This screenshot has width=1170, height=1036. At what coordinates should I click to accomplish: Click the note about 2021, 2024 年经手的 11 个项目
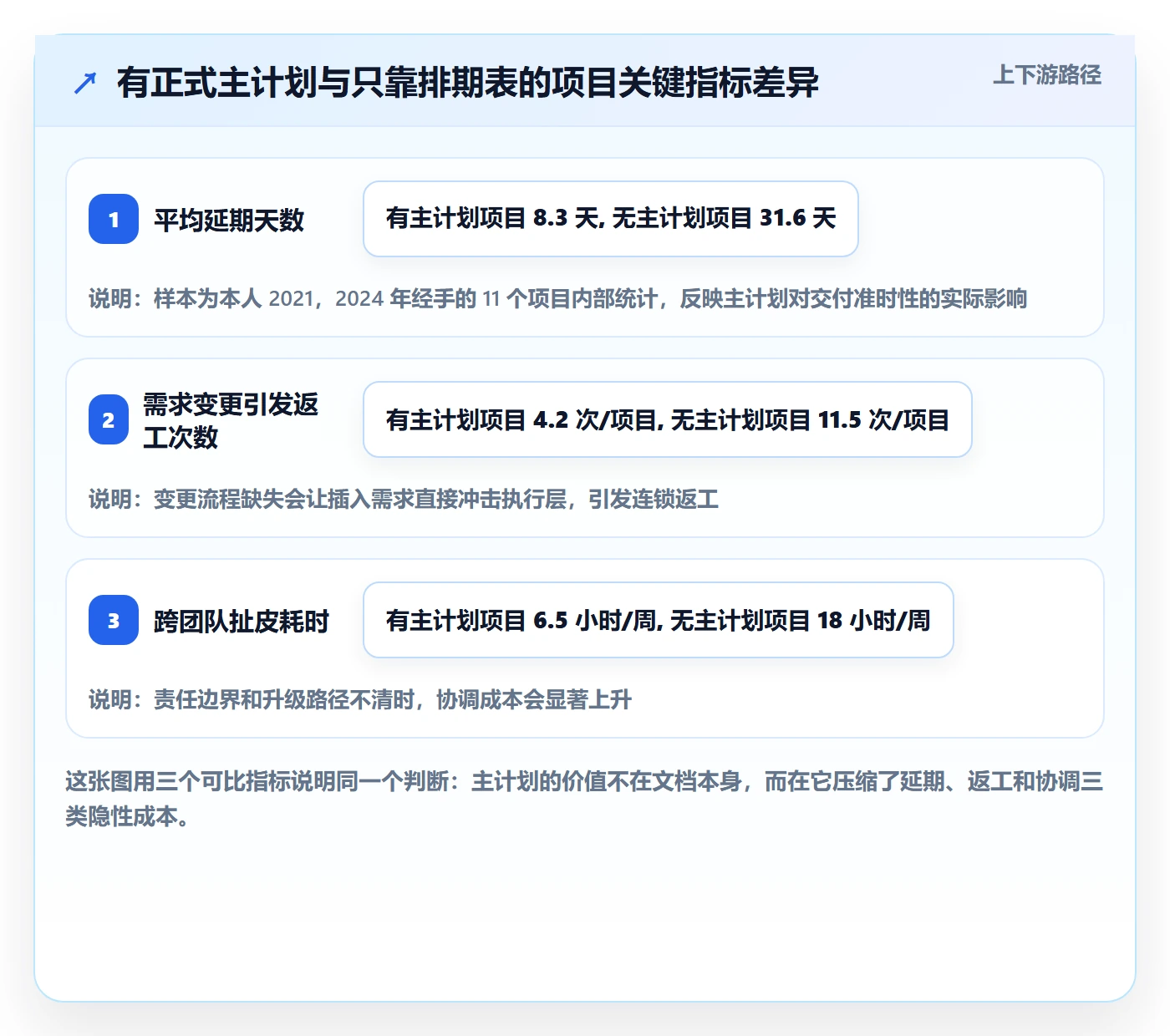(558, 298)
